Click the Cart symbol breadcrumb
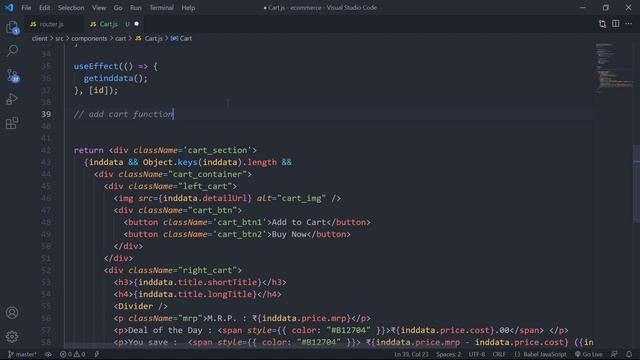The height and width of the screenshot is (360, 640). point(181,38)
